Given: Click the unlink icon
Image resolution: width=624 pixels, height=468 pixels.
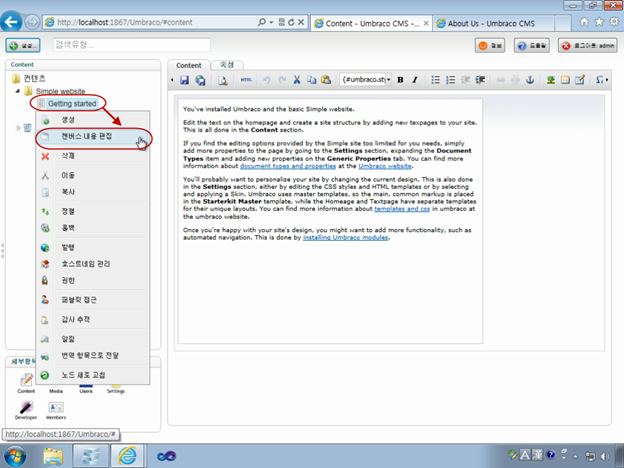Looking at the screenshot, I should click(515, 80).
